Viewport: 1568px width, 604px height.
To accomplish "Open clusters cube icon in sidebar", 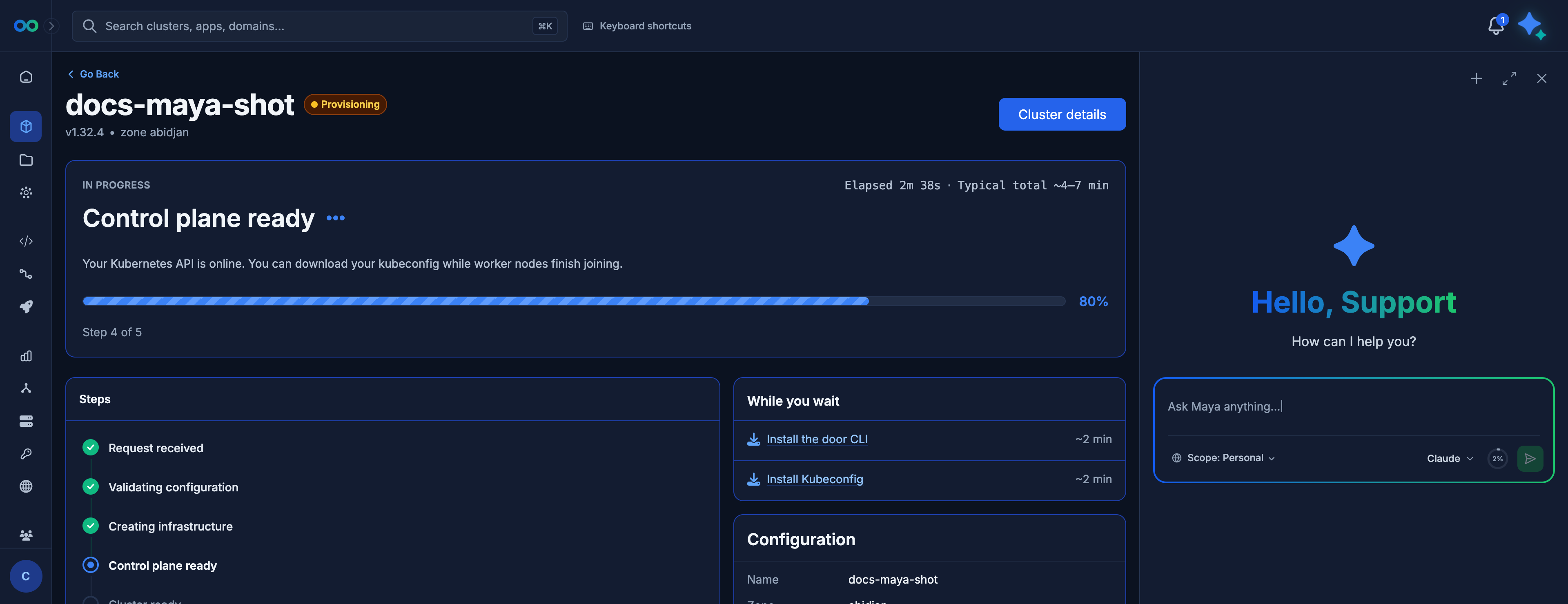I will pyautogui.click(x=26, y=127).
